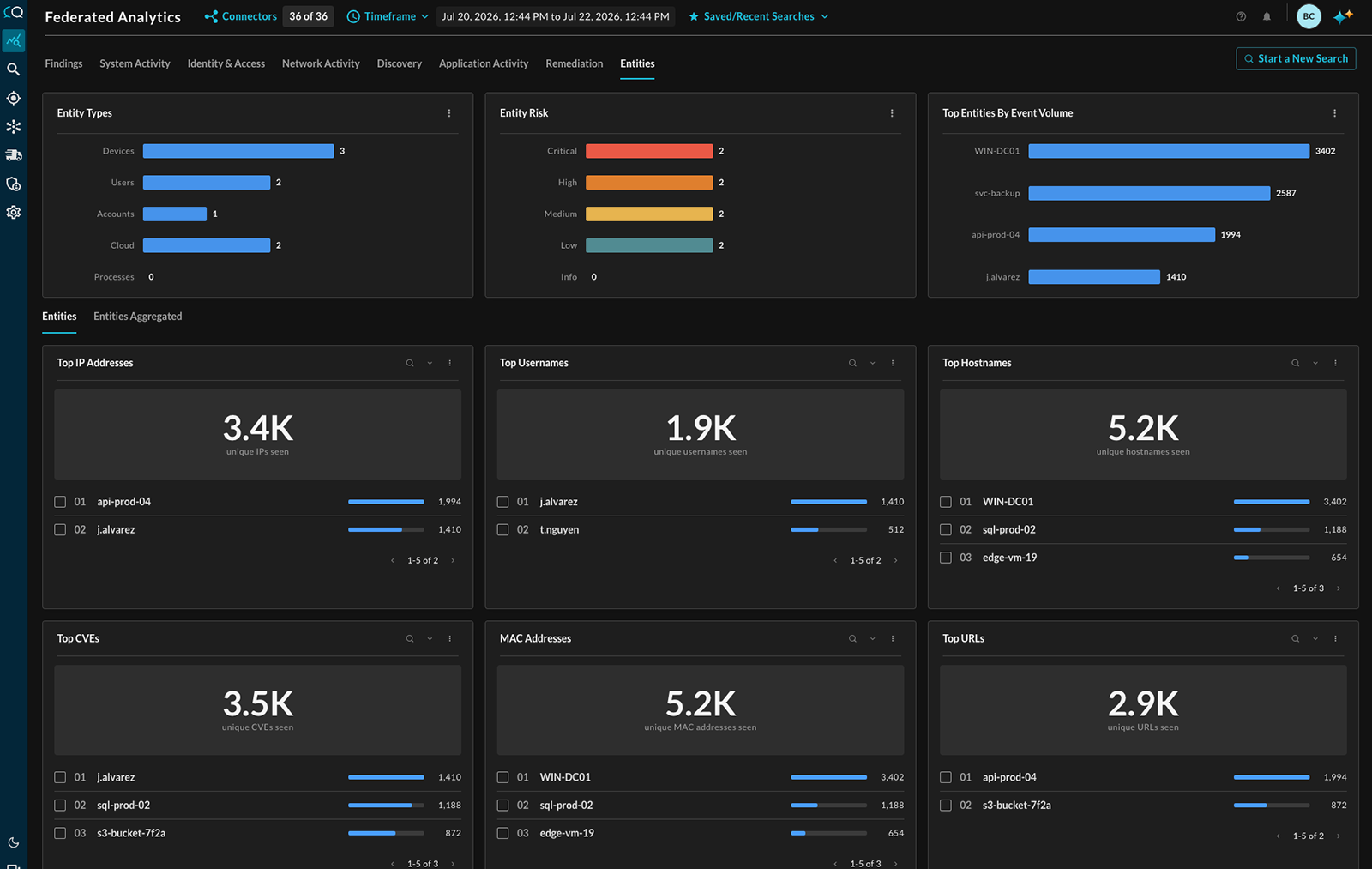Check j.alvarez in Top IP Addresses
This screenshot has height=869, width=1372.
pos(60,530)
